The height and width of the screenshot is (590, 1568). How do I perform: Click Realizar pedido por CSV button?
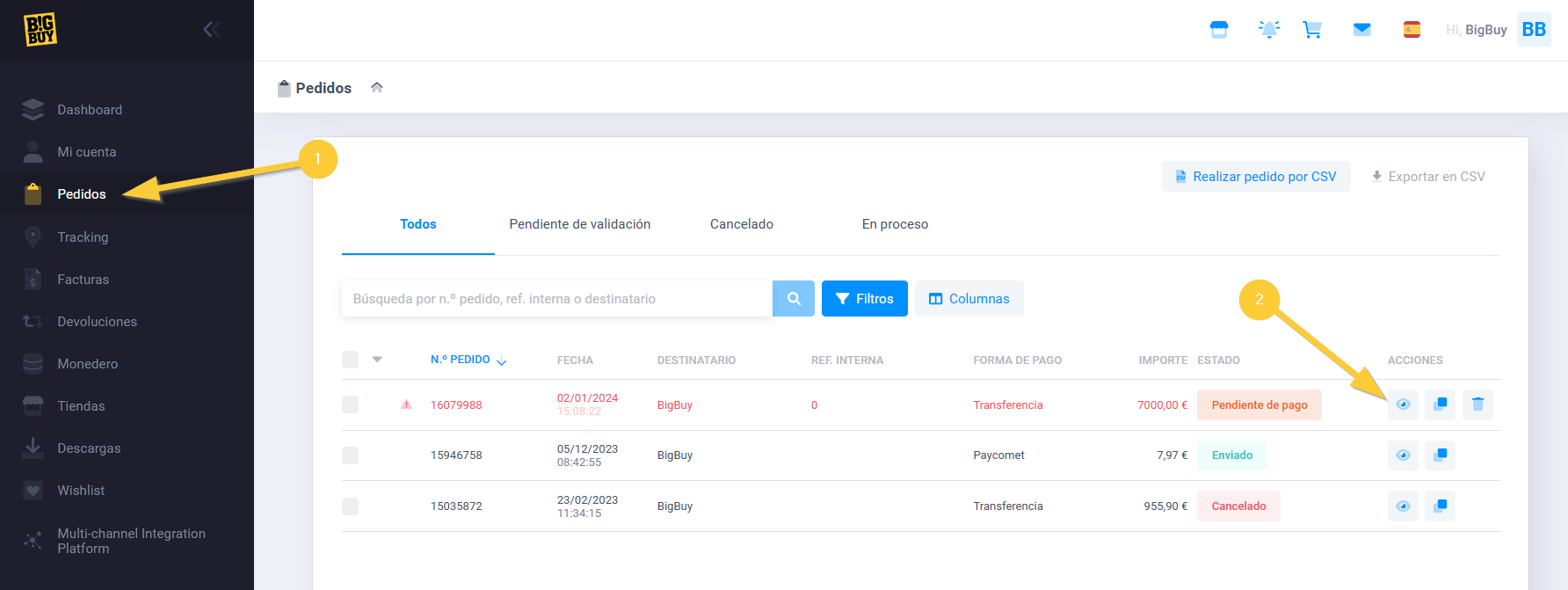(1255, 177)
